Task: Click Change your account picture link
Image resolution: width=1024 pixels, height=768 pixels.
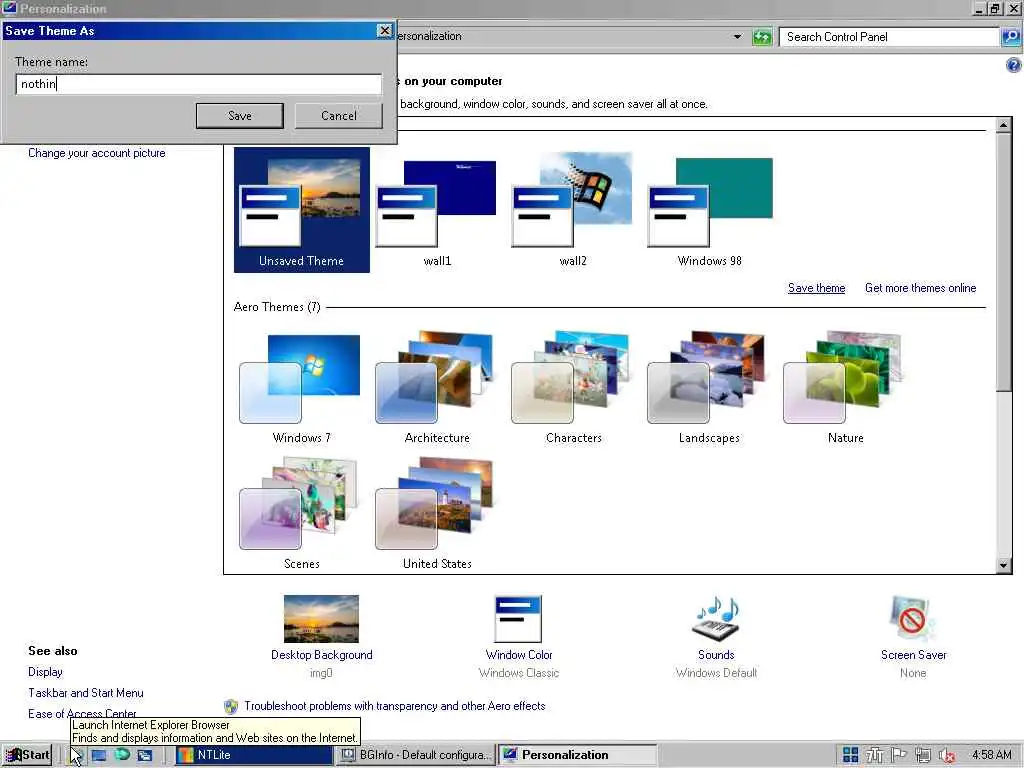Action: tap(97, 153)
